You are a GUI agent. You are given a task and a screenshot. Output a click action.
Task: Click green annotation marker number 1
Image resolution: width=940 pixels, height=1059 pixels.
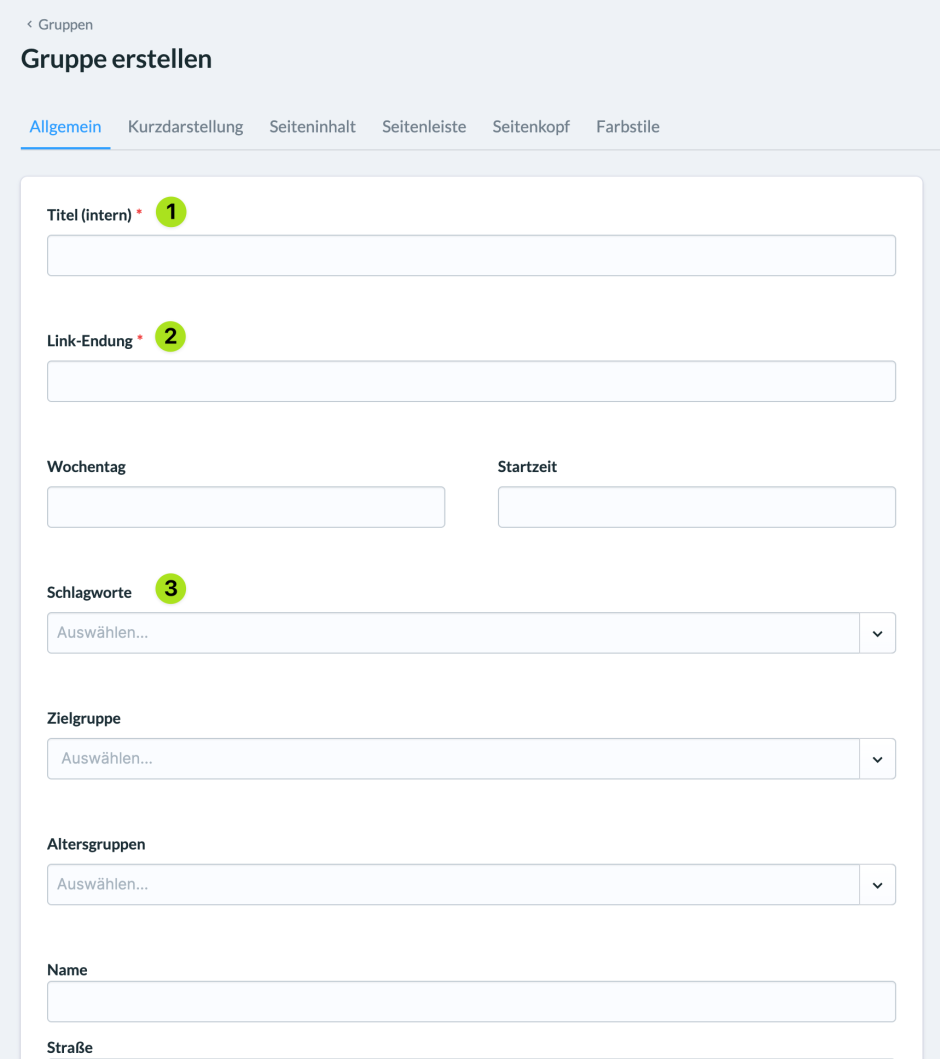pos(171,212)
